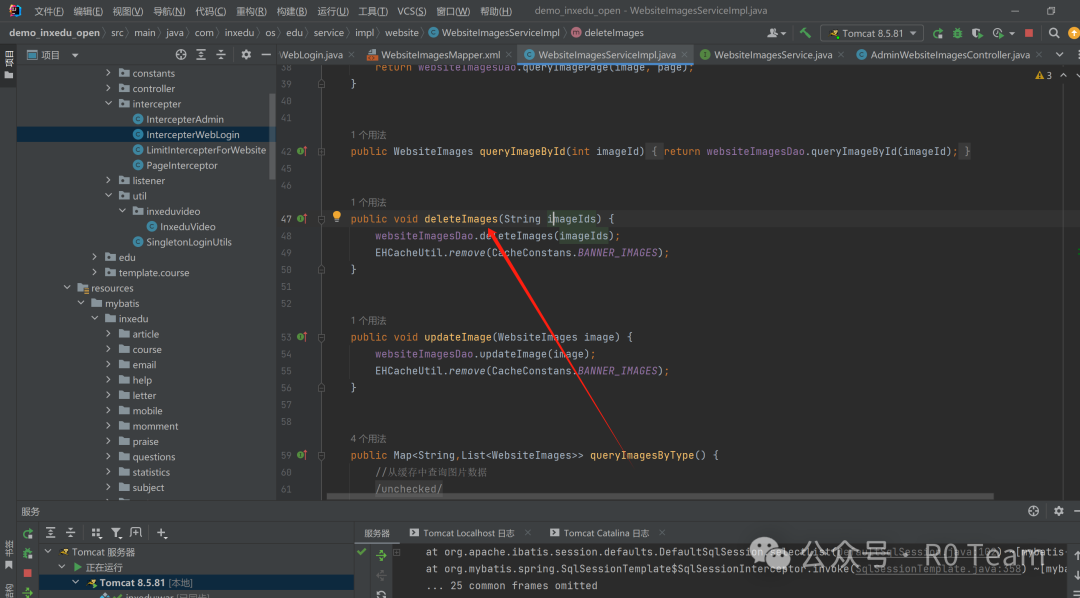The height and width of the screenshot is (598, 1080).
Task: Click open-in-new-tab icon in Services toolbar
Action: (136, 533)
